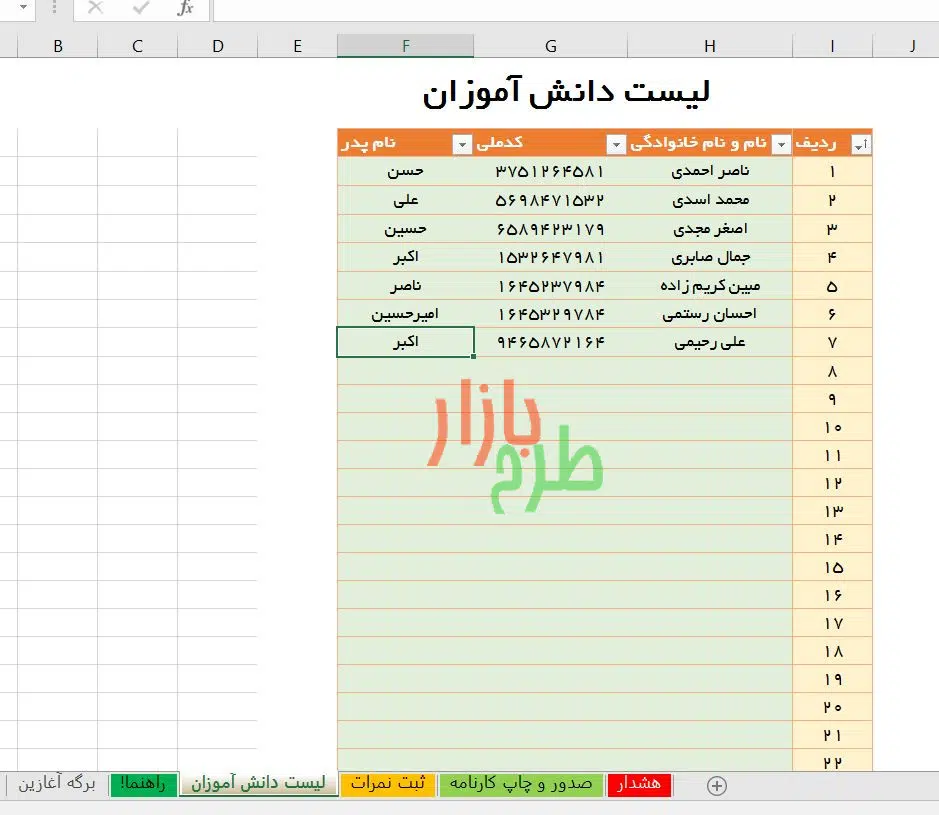
Task: Click the Insert Function fx icon
Action: click(185, 9)
